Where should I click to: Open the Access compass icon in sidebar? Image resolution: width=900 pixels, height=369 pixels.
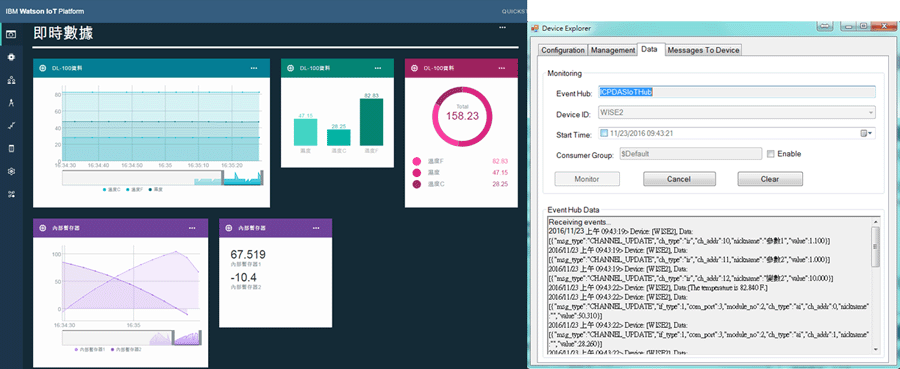click(11, 103)
